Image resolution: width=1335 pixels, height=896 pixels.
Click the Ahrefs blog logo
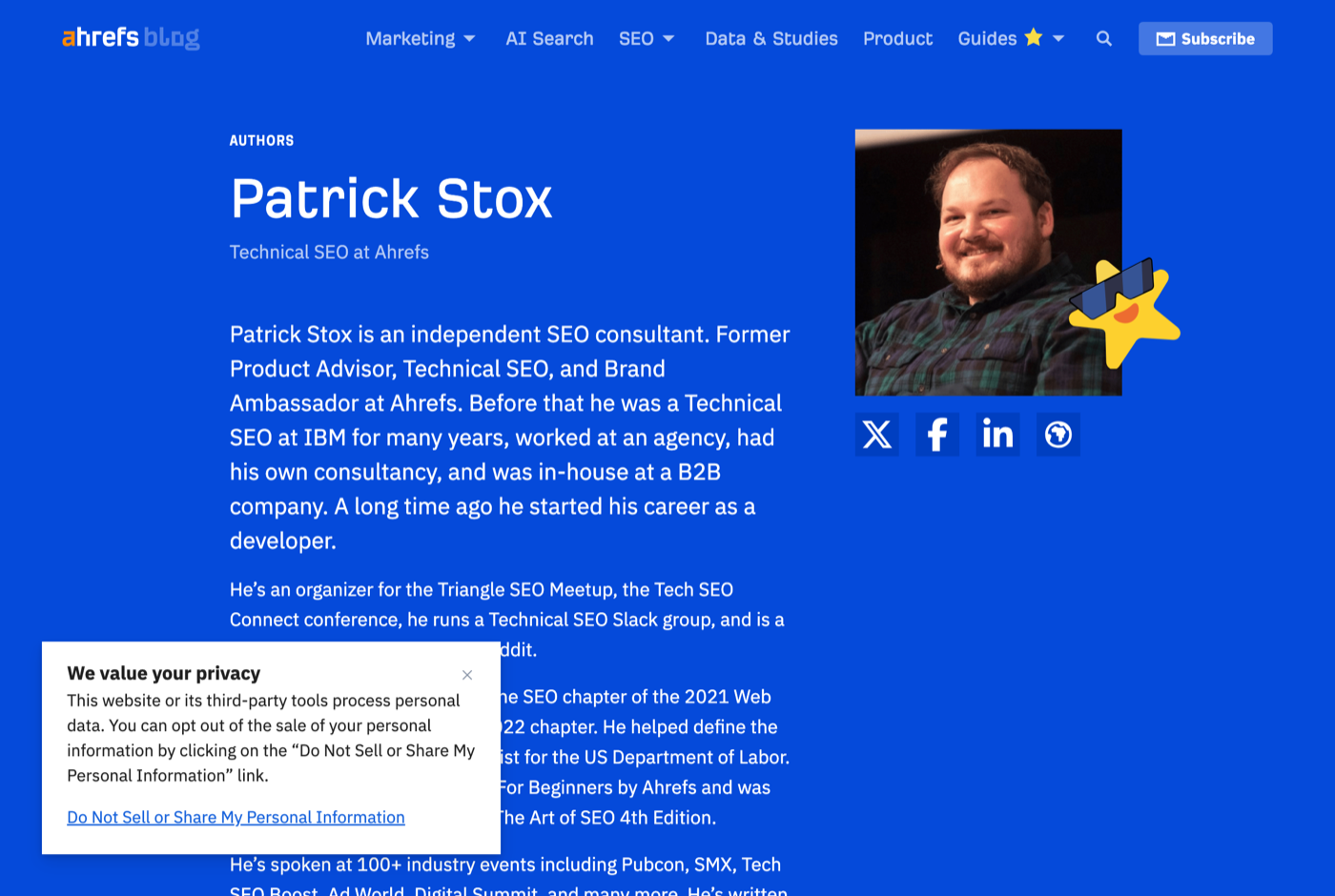coord(131,38)
